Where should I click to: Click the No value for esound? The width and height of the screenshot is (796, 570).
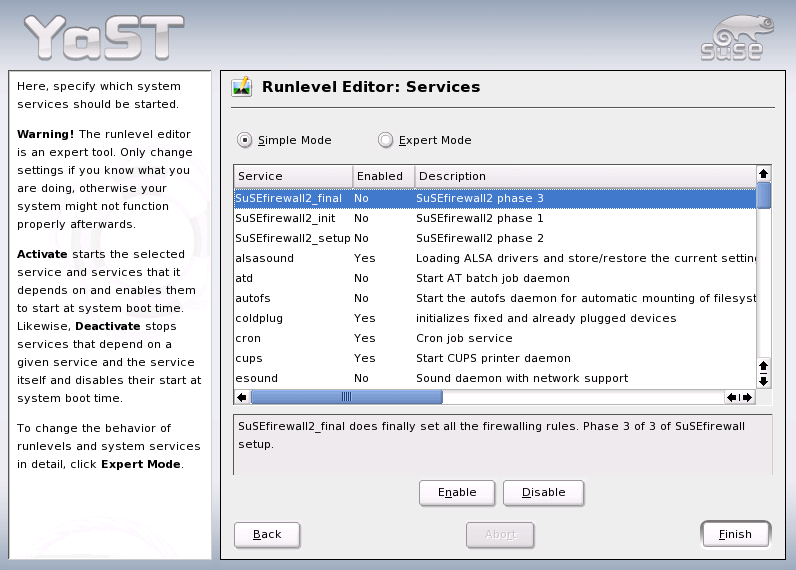(x=361, y=379)
